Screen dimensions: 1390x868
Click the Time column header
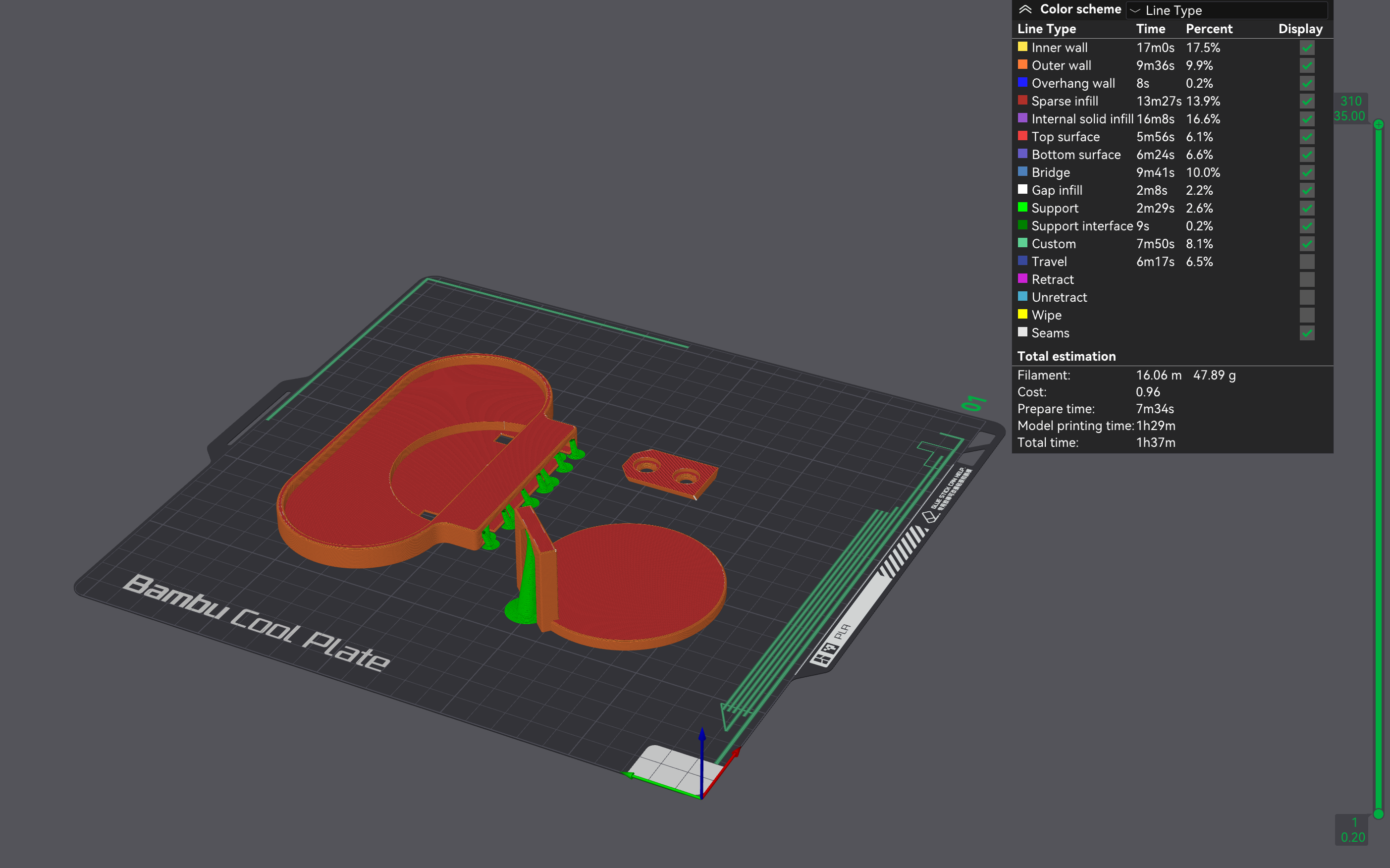(x=1150, y=29)
